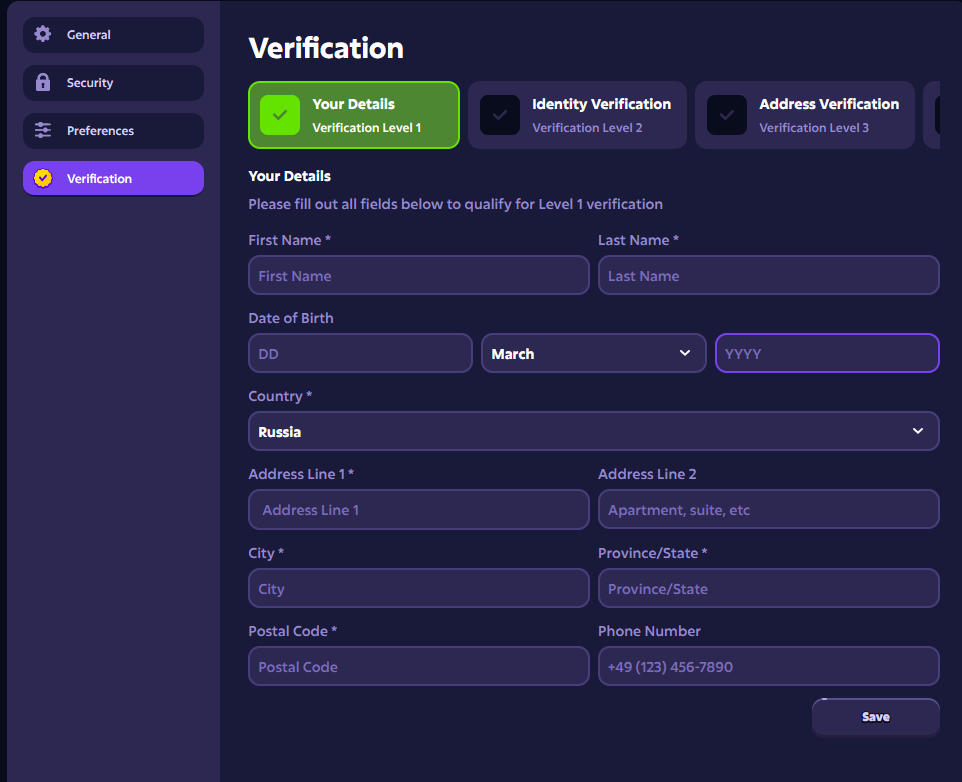Focus the First Name input field
The width and height of the screenshot is (962, 782).
click(418, 275)
